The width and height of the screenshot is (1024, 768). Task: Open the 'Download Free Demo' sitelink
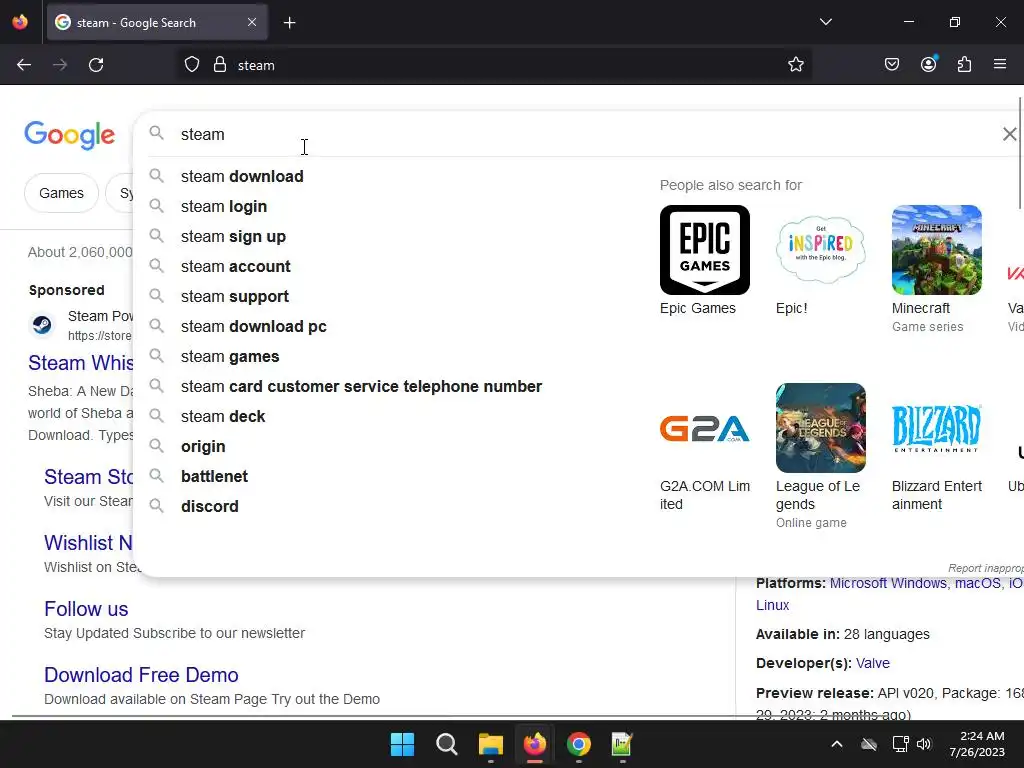(141, 675)
